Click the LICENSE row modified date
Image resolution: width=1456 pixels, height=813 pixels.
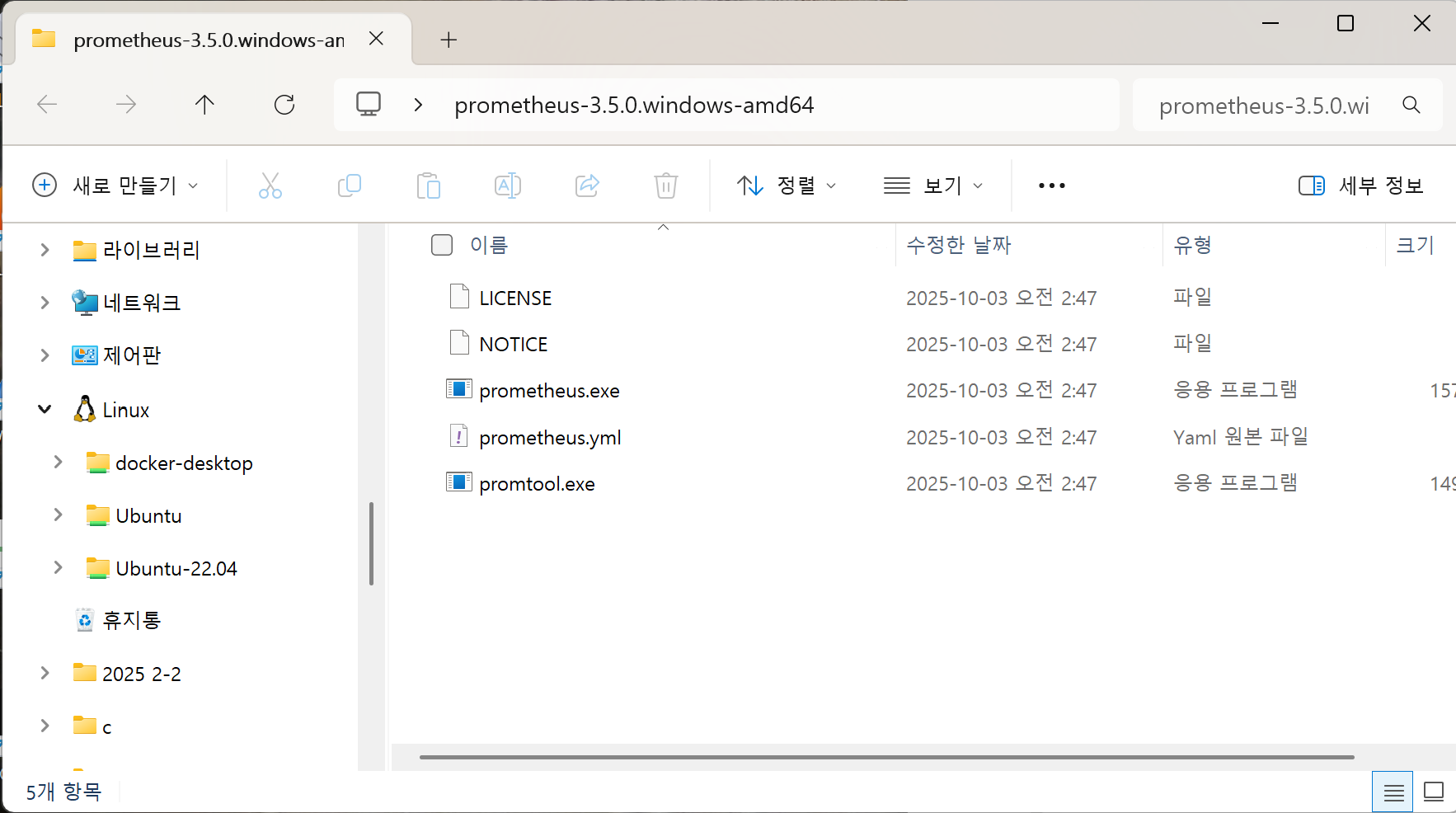tap(1001, 298)
